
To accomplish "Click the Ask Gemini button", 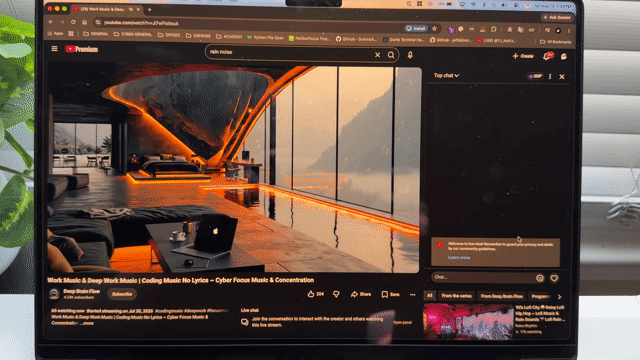I will coord(557,18).
